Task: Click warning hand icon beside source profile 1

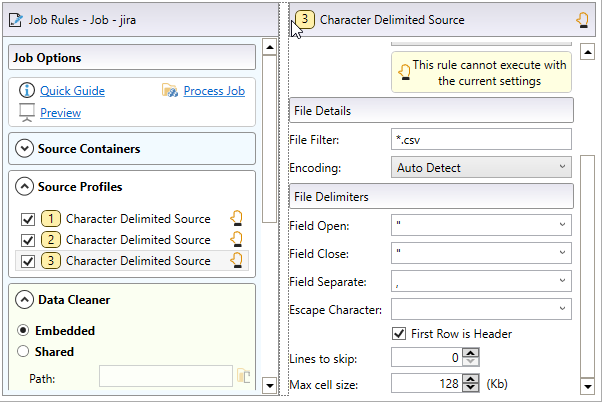Action: 237,218
